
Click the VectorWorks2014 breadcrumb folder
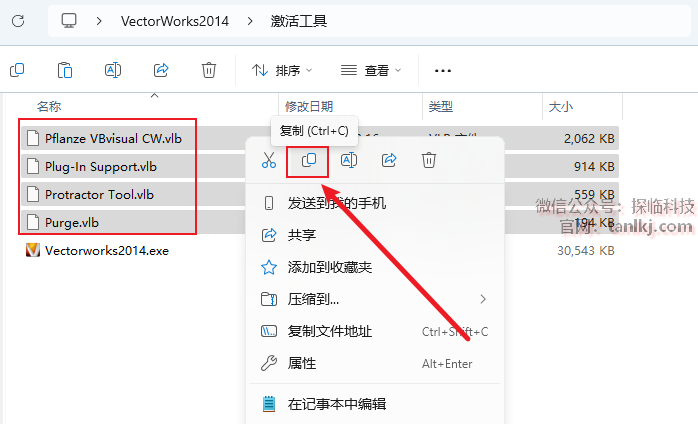(x=174, y=21)
